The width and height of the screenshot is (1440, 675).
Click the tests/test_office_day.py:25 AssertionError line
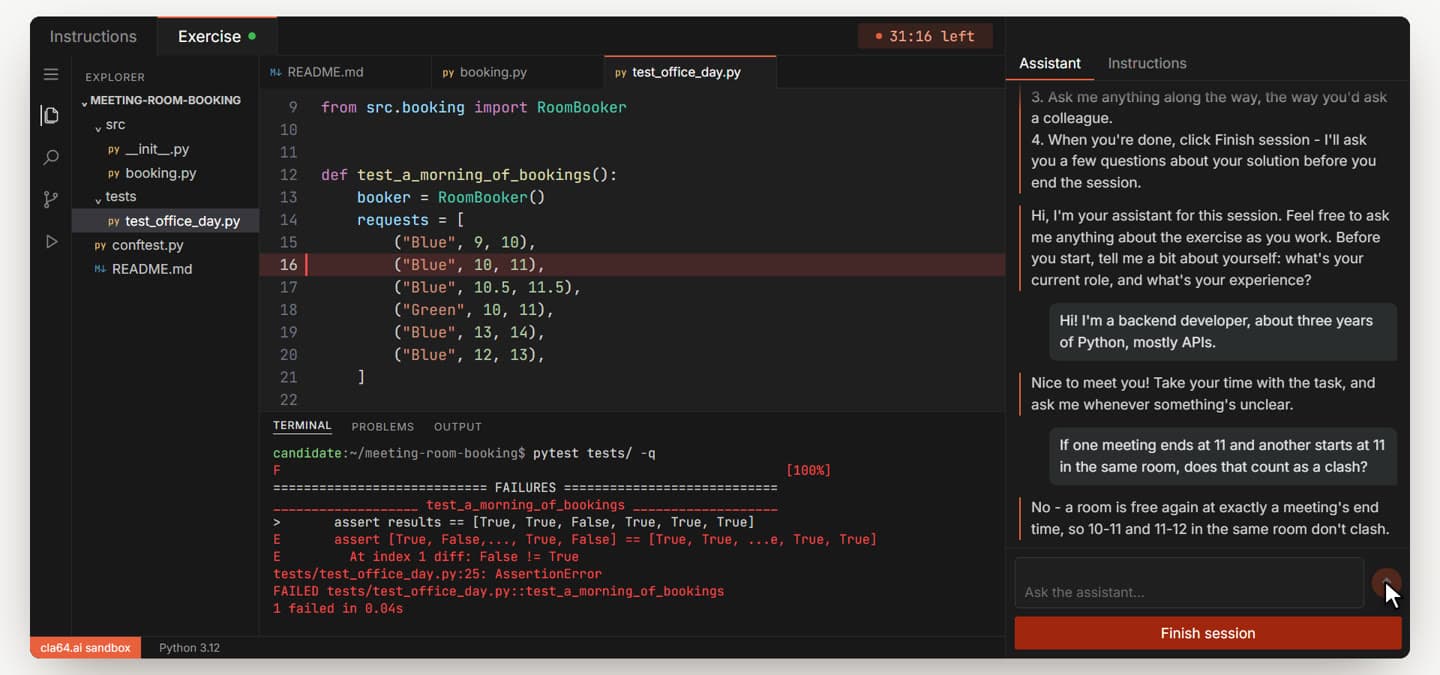[x=437, y=574]
